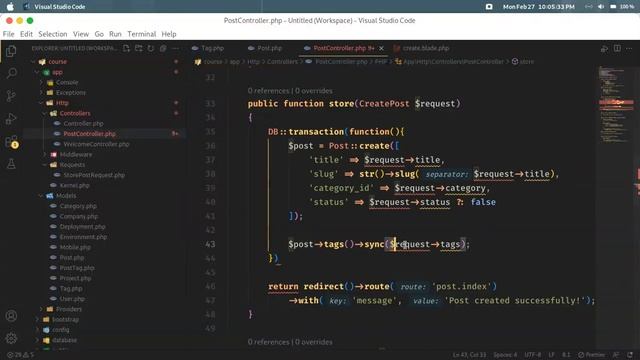This screenshot has height=360, width=640.
Task: Create a new folder in Explorer
Action: [x=138, y=48]
